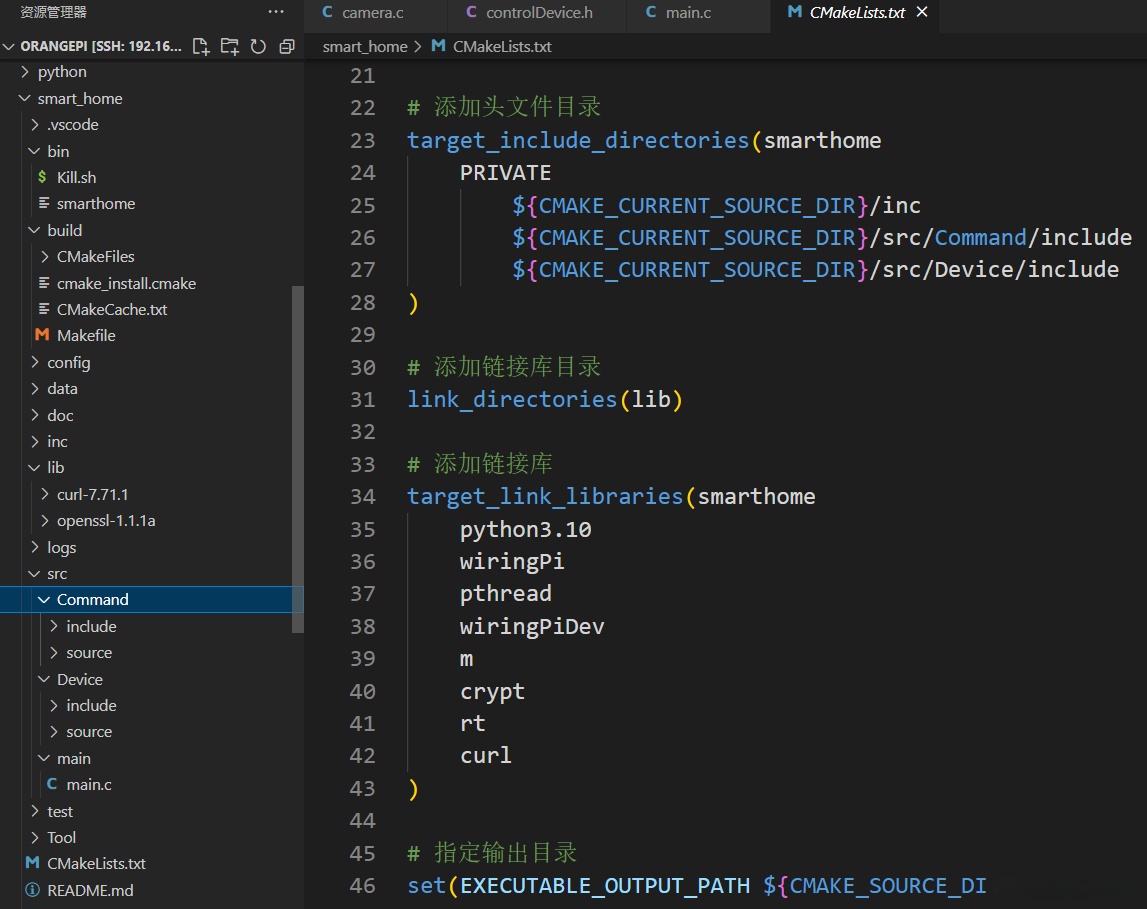Open the explorer more actions ellipsis menu

[276, 12]
